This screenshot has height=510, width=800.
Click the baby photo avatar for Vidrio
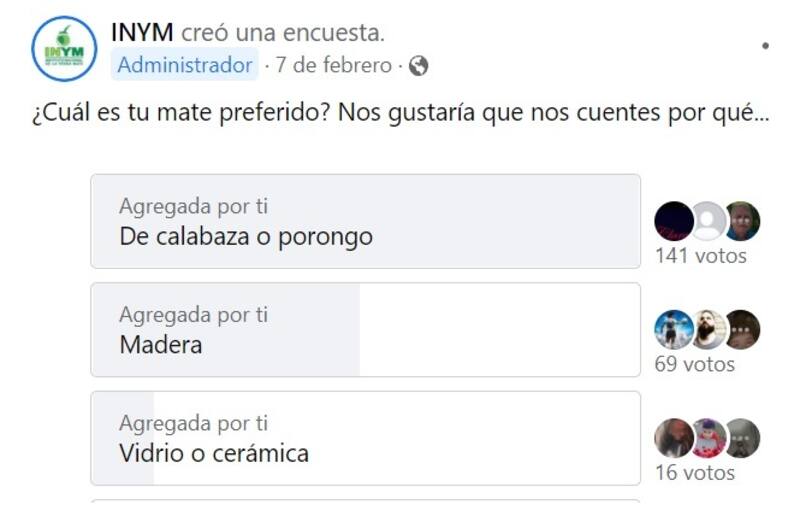pos(708,438)
